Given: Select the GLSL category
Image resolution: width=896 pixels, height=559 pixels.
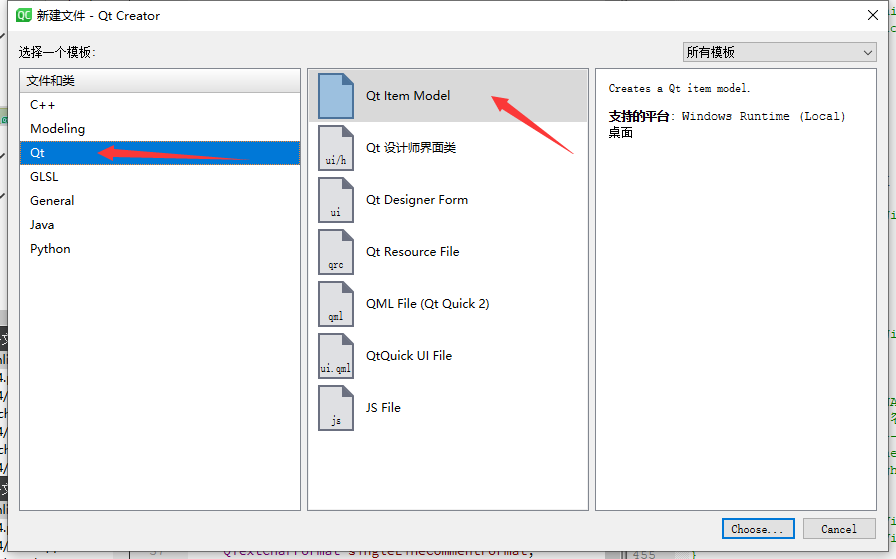Looking at the screenshot, I should pyautogui.click(x=160, y=177).
